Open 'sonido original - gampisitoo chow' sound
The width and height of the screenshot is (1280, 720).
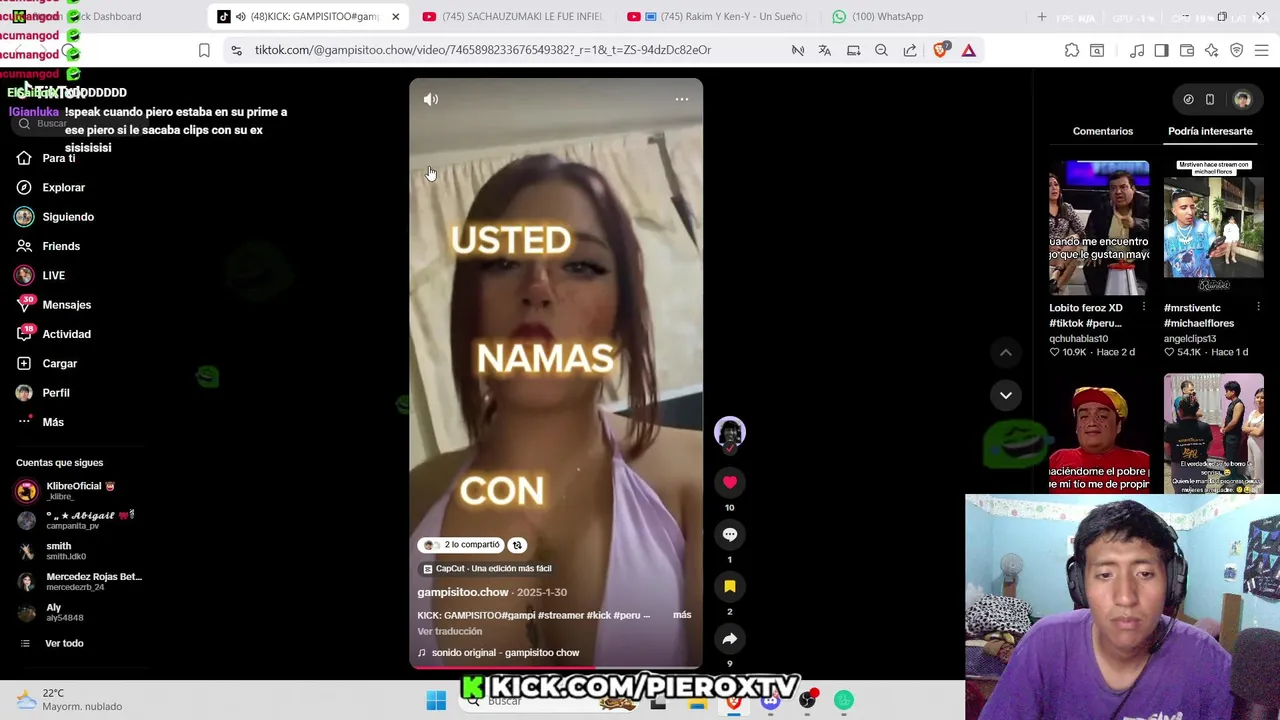click(505, 653)
